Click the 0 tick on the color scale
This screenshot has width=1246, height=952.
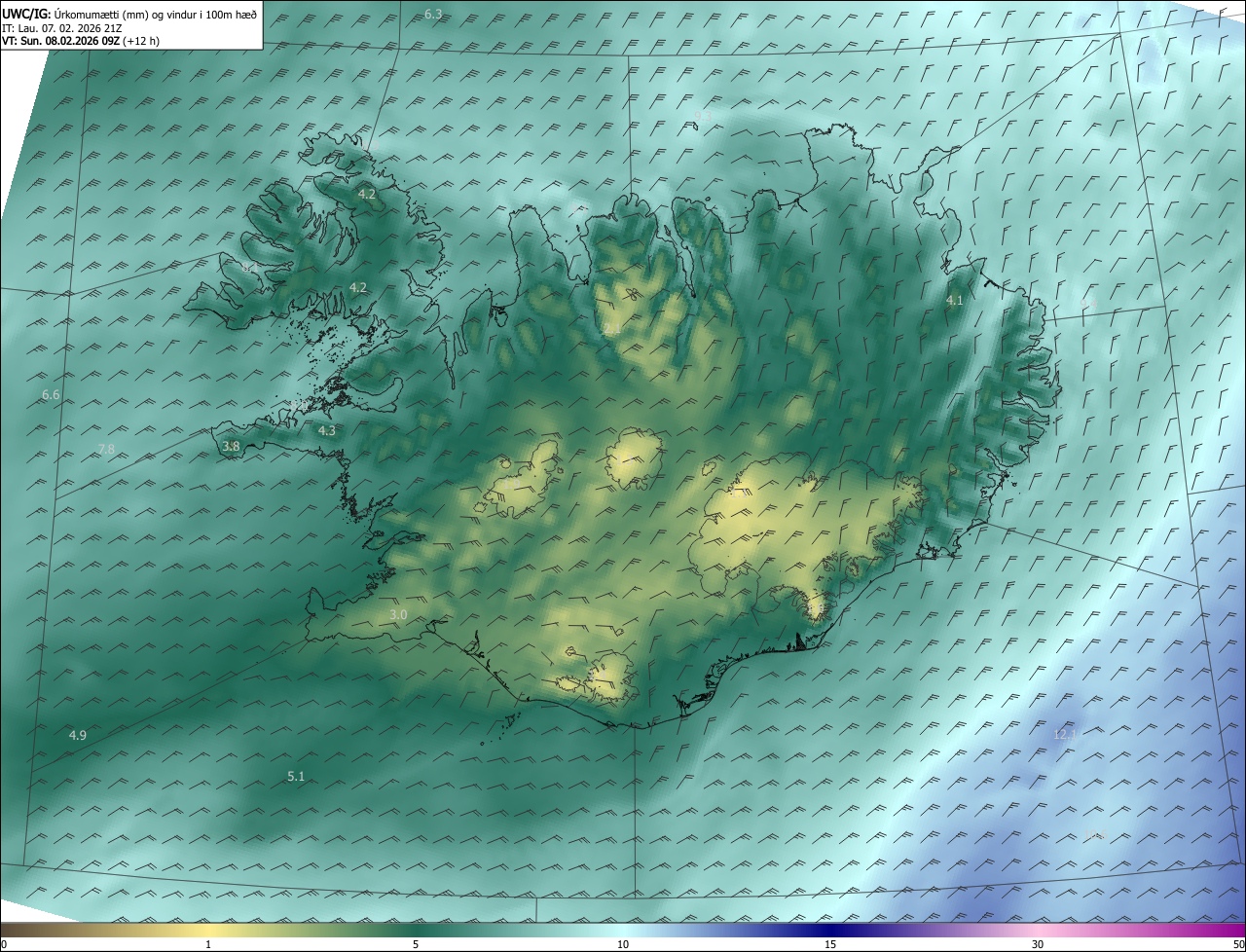pos(4,944)
